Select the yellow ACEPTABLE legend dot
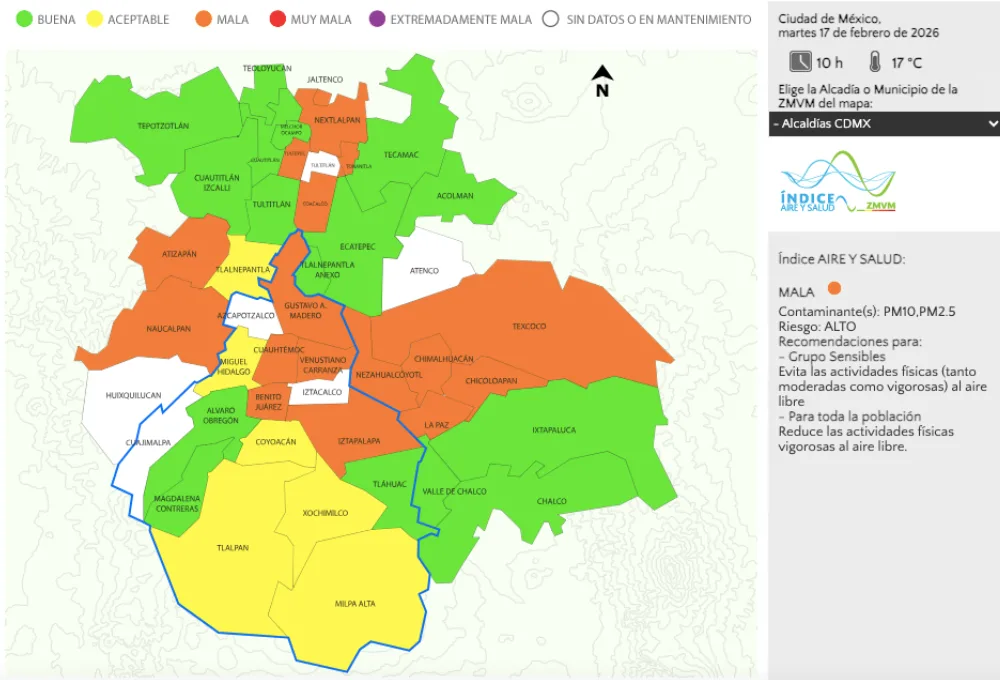Viewport: 1000px width, 680px height. pos(95,18)
